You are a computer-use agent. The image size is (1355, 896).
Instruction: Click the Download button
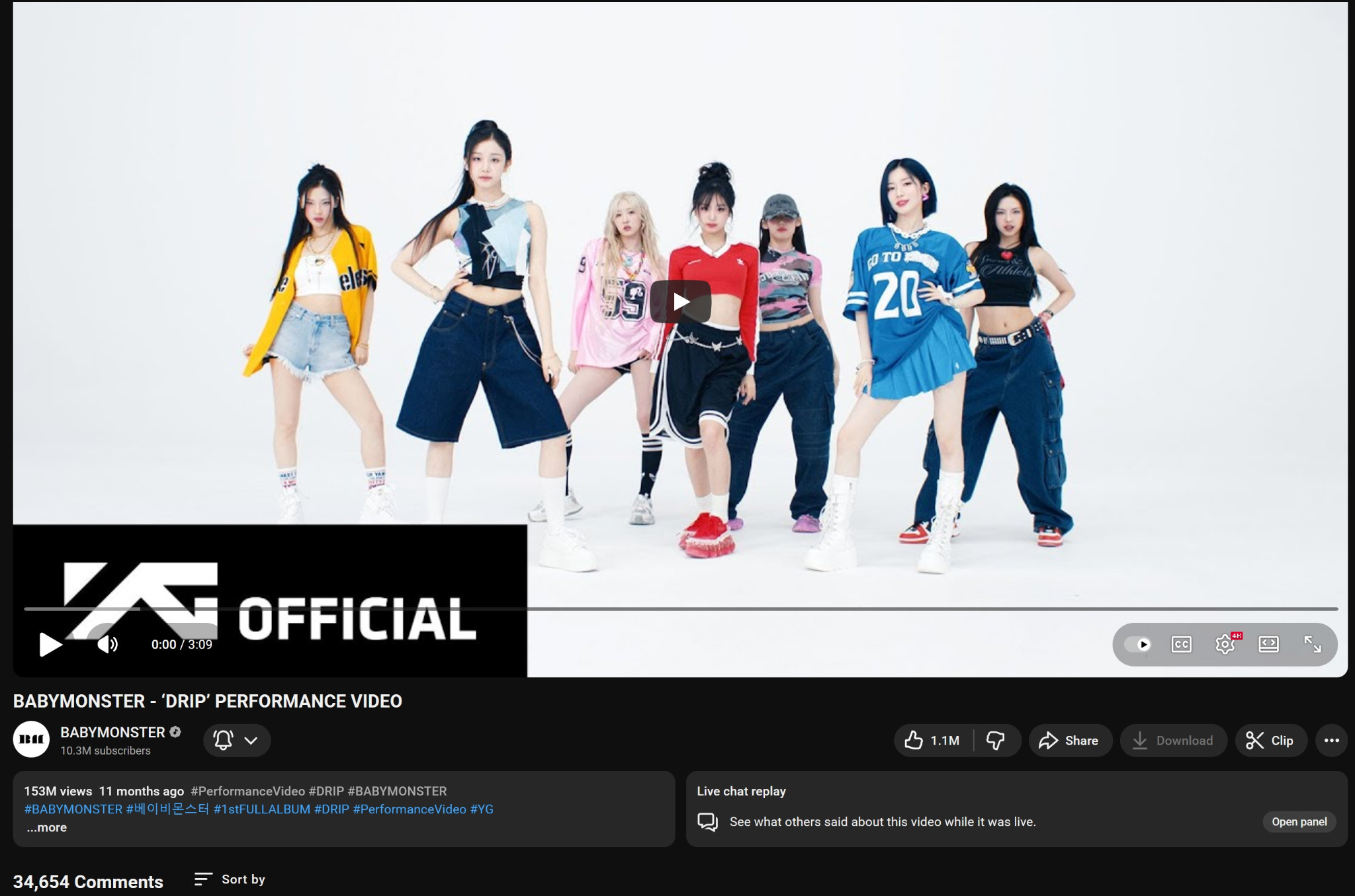tap(1173, 741)
